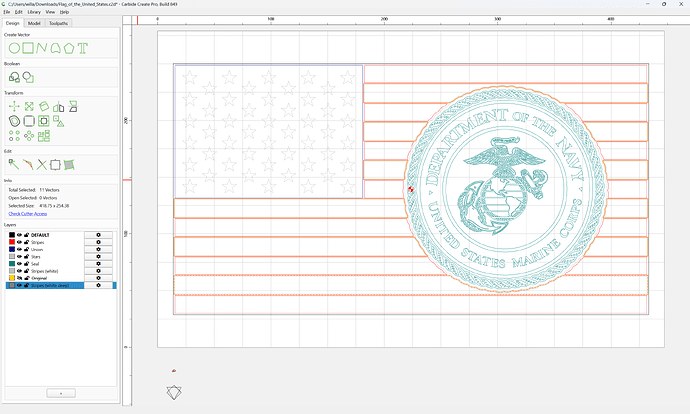The image size is (690, 414).
Task: Activate the gray warp shape Edit tool
Action: coord(69,165)
